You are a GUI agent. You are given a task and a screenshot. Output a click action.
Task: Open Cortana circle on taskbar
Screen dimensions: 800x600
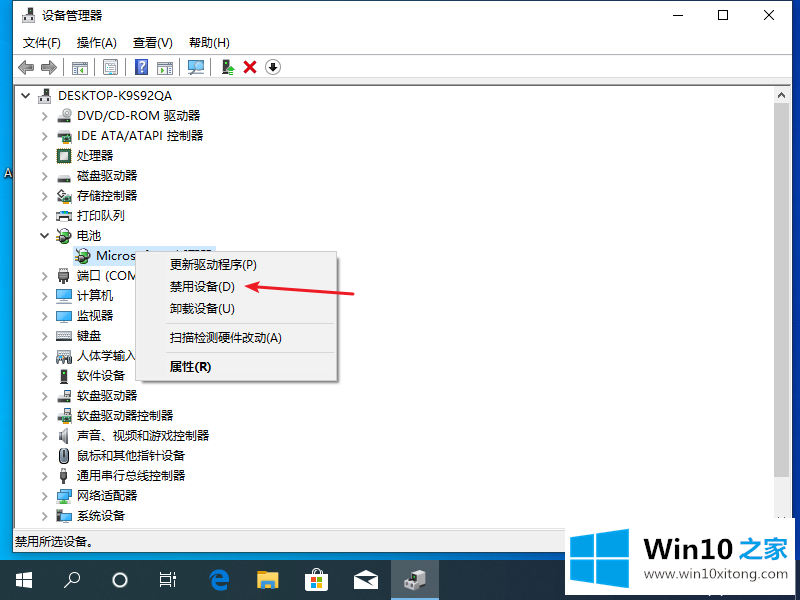coord(119,580)
